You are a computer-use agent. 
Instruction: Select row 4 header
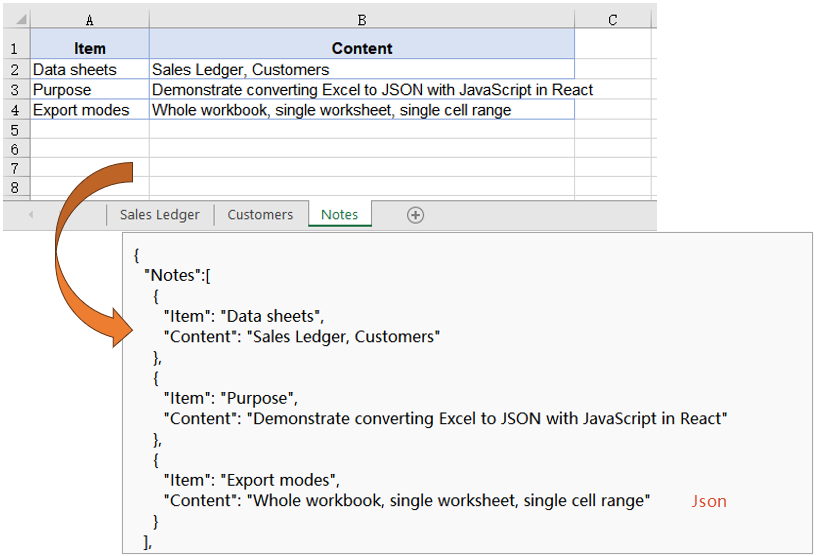15,110
